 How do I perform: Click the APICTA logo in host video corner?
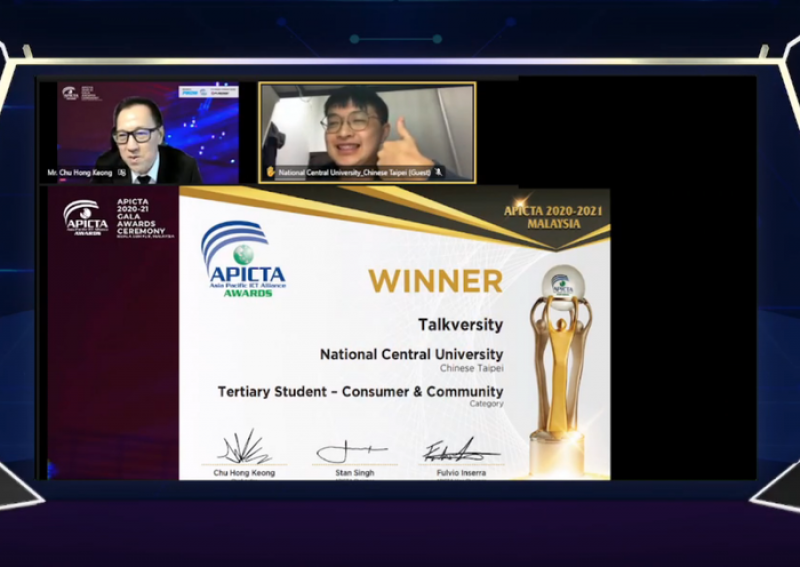pos(70,93)
